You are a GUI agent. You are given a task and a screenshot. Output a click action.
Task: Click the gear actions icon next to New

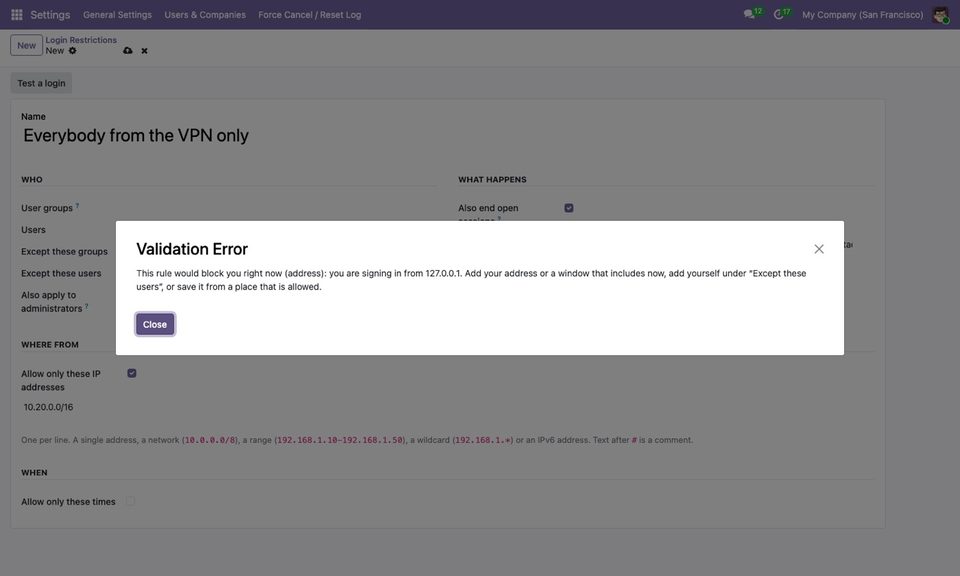(x=73, y=51)
